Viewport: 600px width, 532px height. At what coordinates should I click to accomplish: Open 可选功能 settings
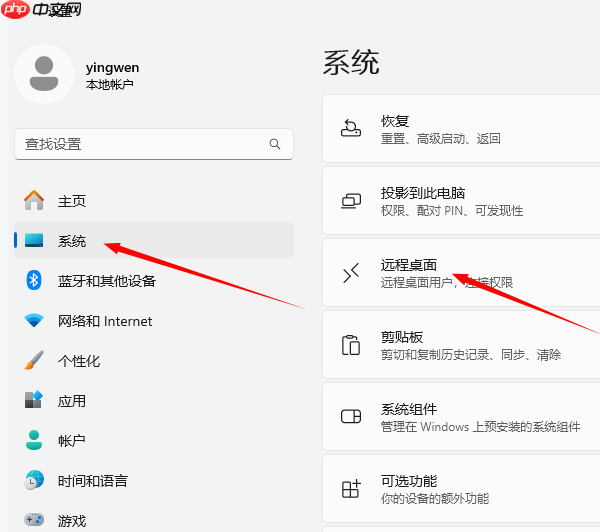pos(461,488)
